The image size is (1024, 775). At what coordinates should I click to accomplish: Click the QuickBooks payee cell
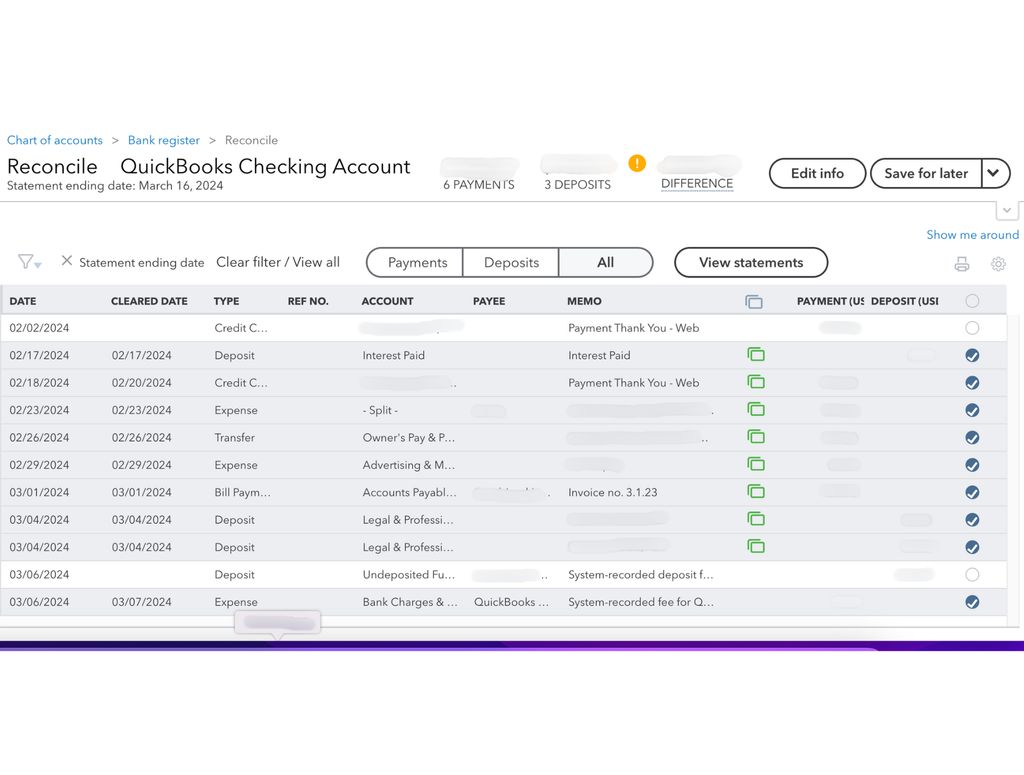tap(511, 602)
